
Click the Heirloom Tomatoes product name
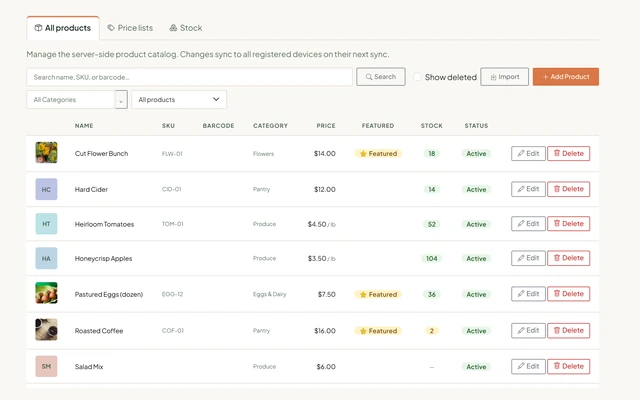(x=104, y=224)
